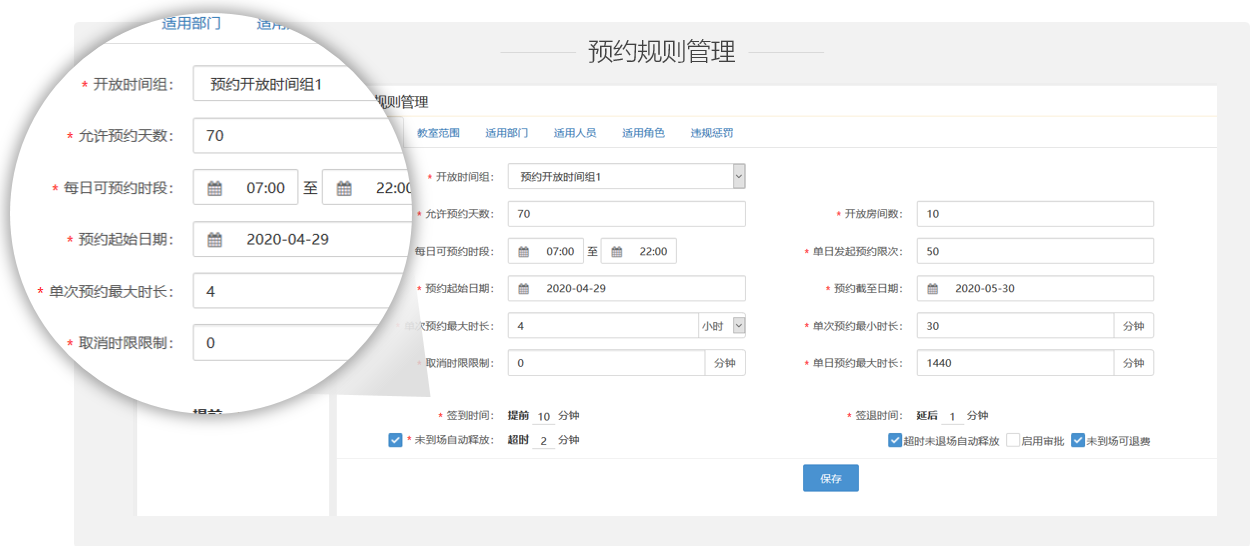
Task: Click calendar icon before 2020-04-29 outside the magnifier
Action: point(523,289)
